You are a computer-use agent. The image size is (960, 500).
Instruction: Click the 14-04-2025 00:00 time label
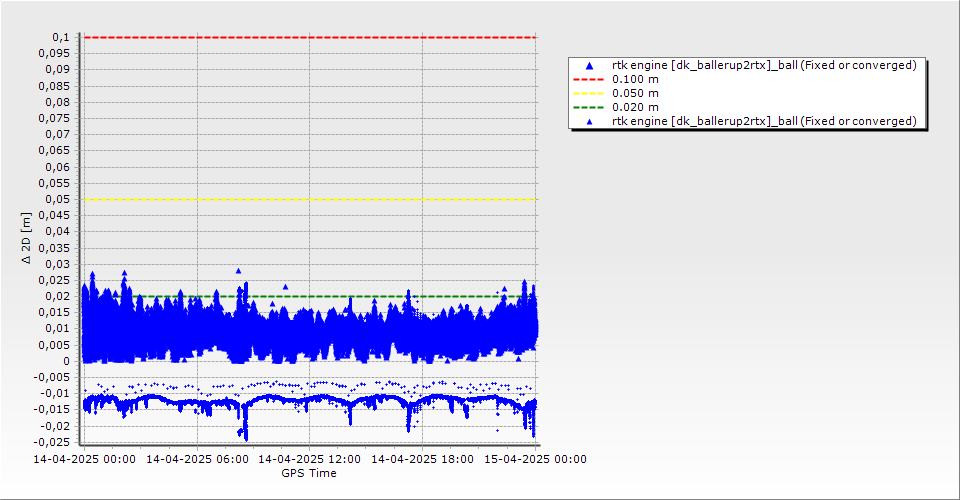coord(84,459)
